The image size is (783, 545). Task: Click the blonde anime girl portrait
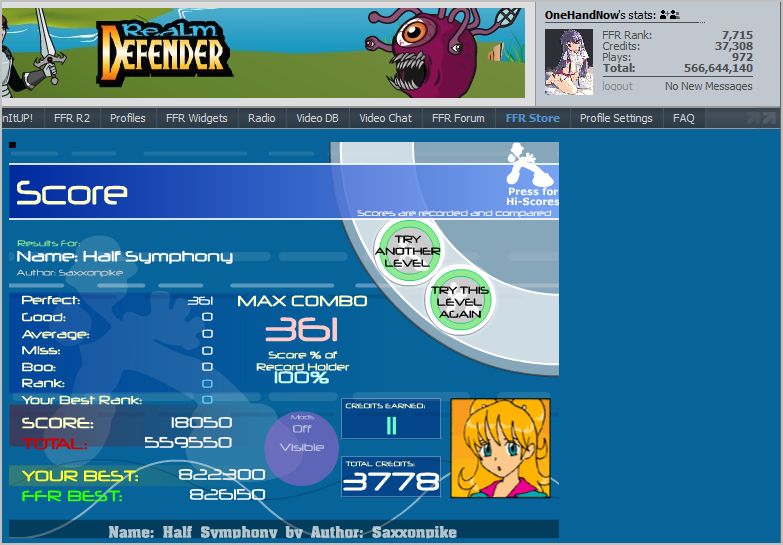point(500,448)
